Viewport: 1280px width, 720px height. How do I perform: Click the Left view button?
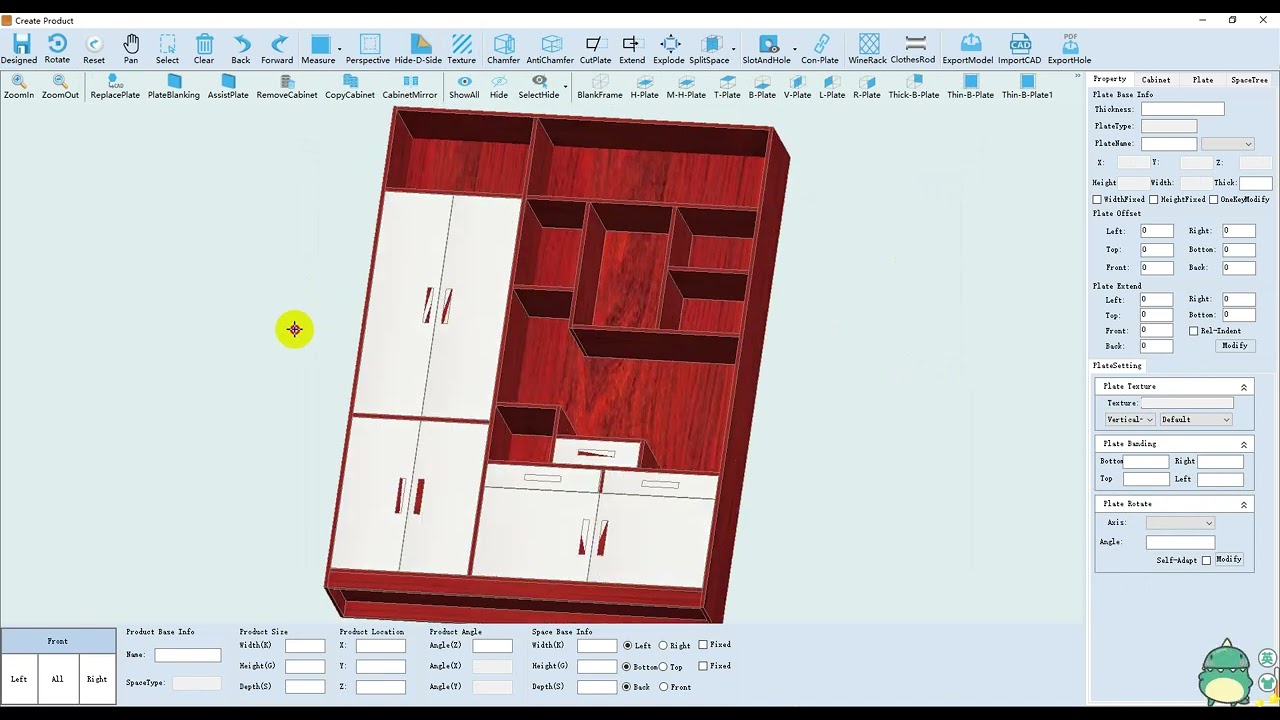click(19, 679)
